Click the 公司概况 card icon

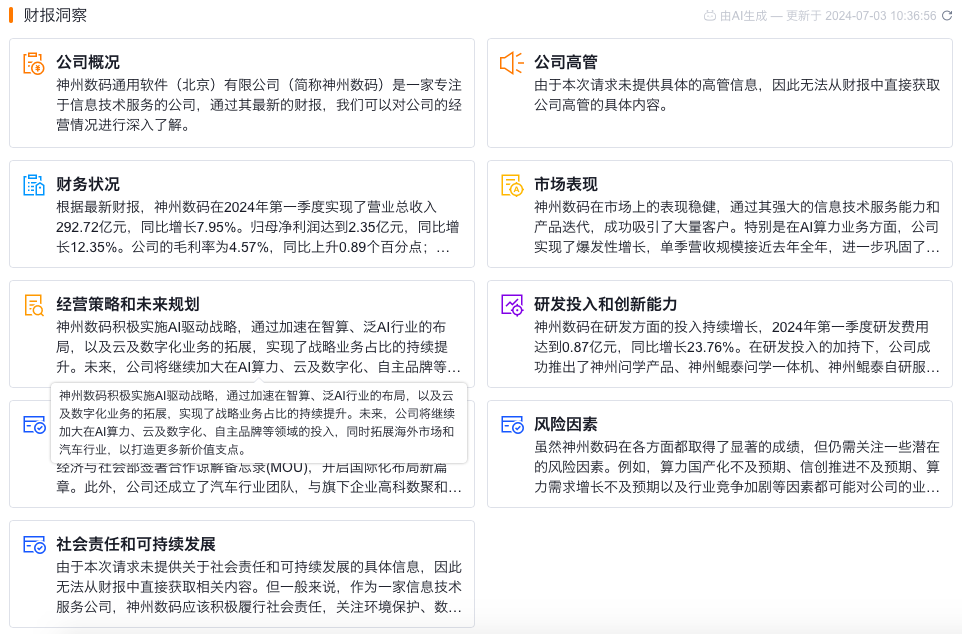tap(34, 63)
